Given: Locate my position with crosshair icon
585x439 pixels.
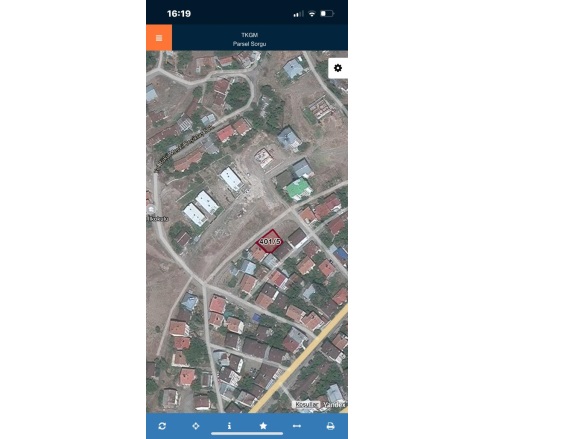Looking at the screenshot, I should [x=195, y=426].
